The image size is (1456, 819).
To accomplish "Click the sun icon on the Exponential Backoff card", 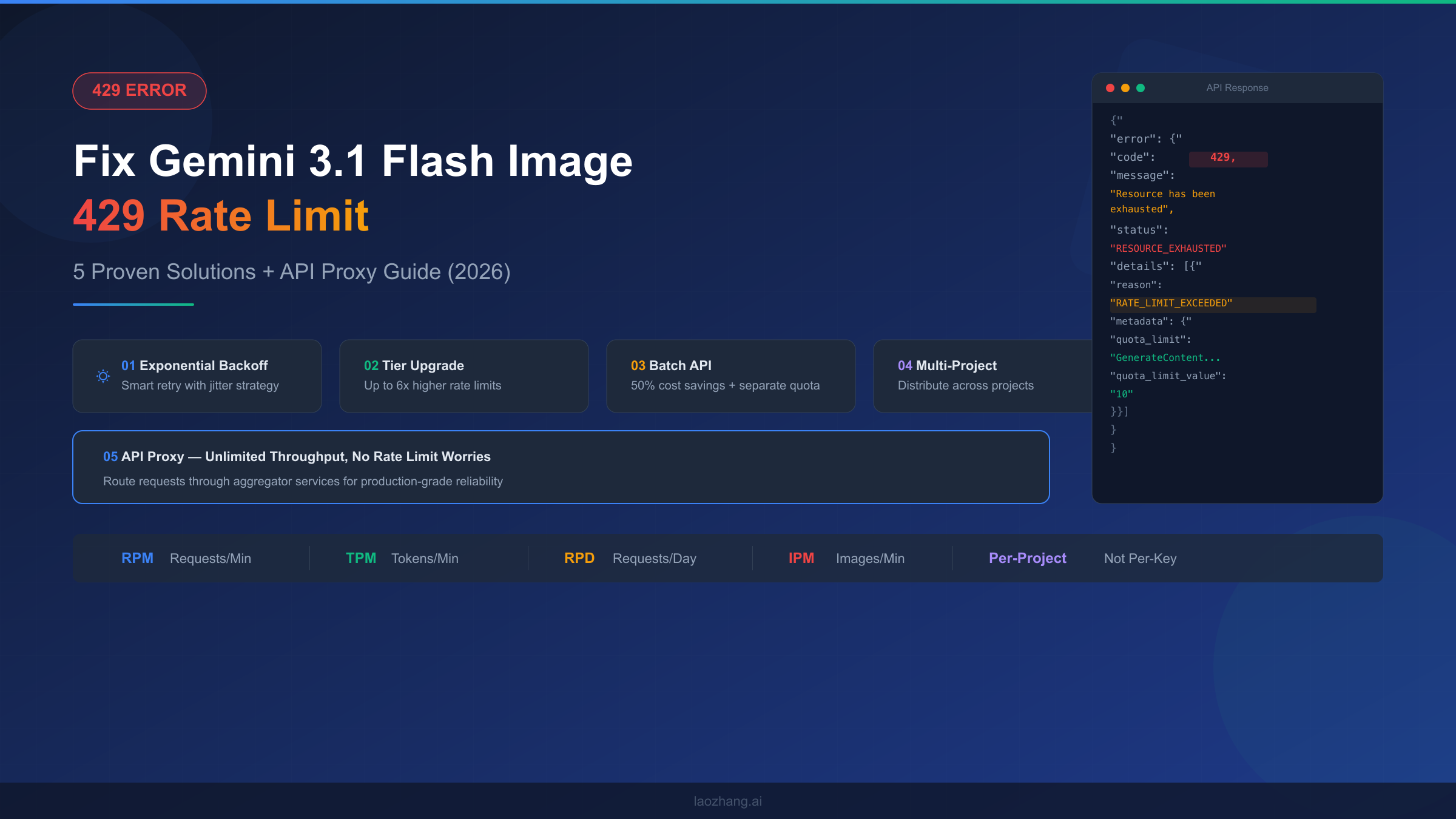I will click(x=103, y=376).
